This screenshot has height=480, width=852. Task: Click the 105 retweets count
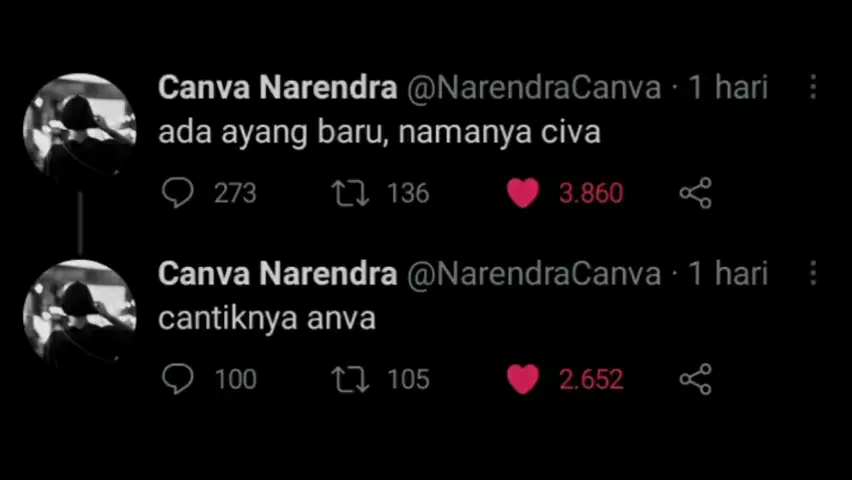click(408, 380)
